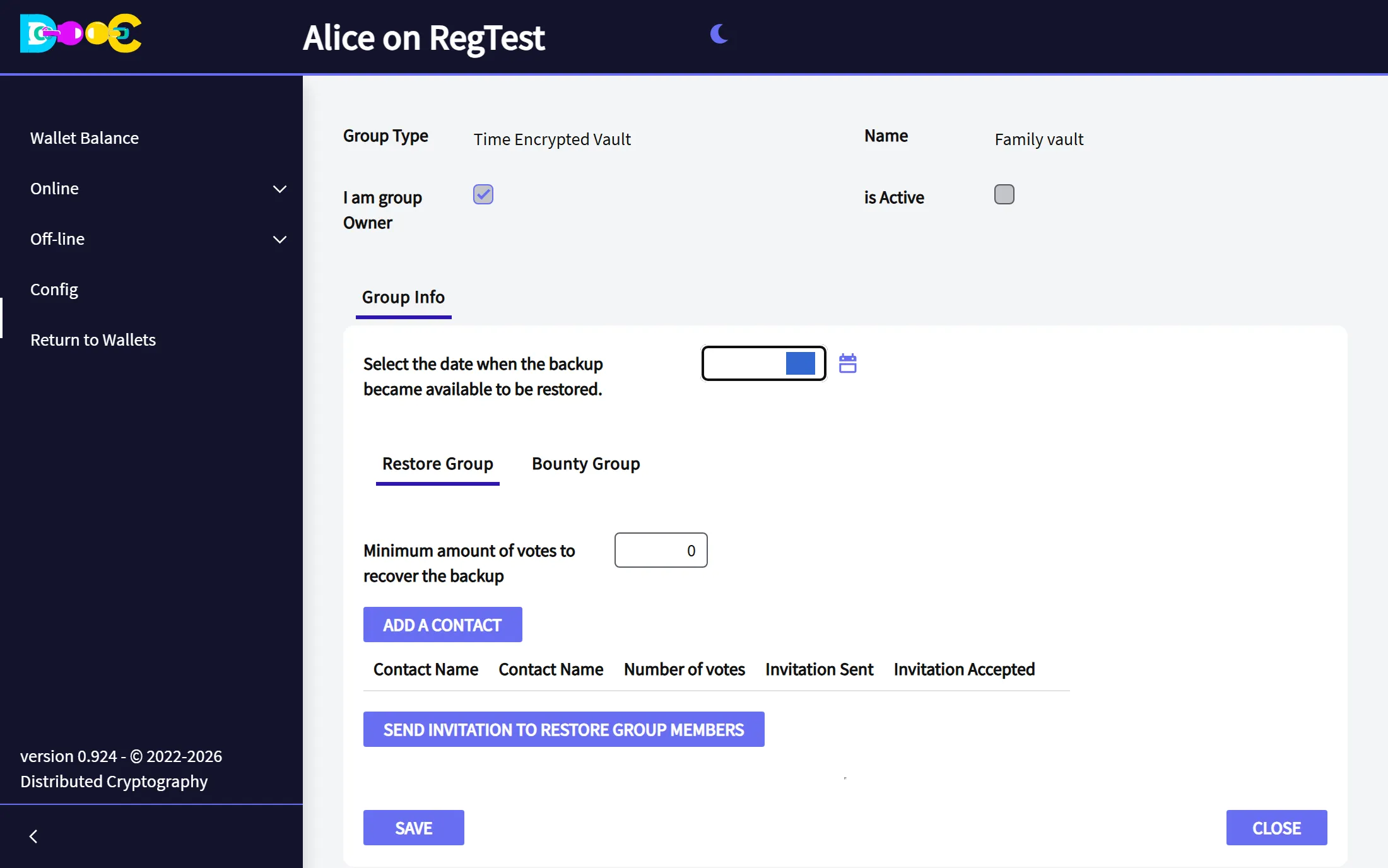Viewport: 1388px width, 868px height.
Task: Enable the is Active checkbox
Action: 1004,194
